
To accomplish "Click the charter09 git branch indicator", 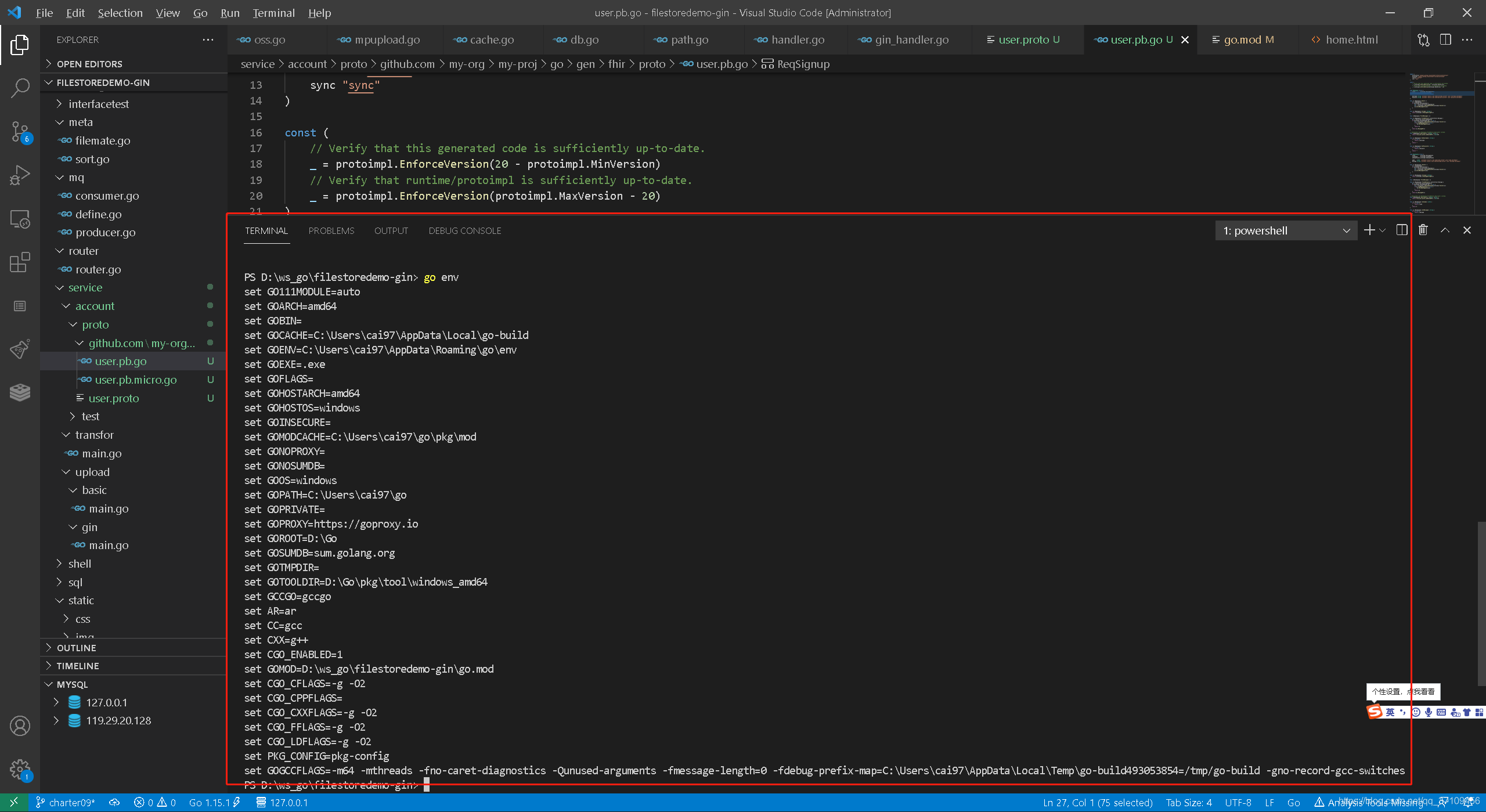I will 66,803.
